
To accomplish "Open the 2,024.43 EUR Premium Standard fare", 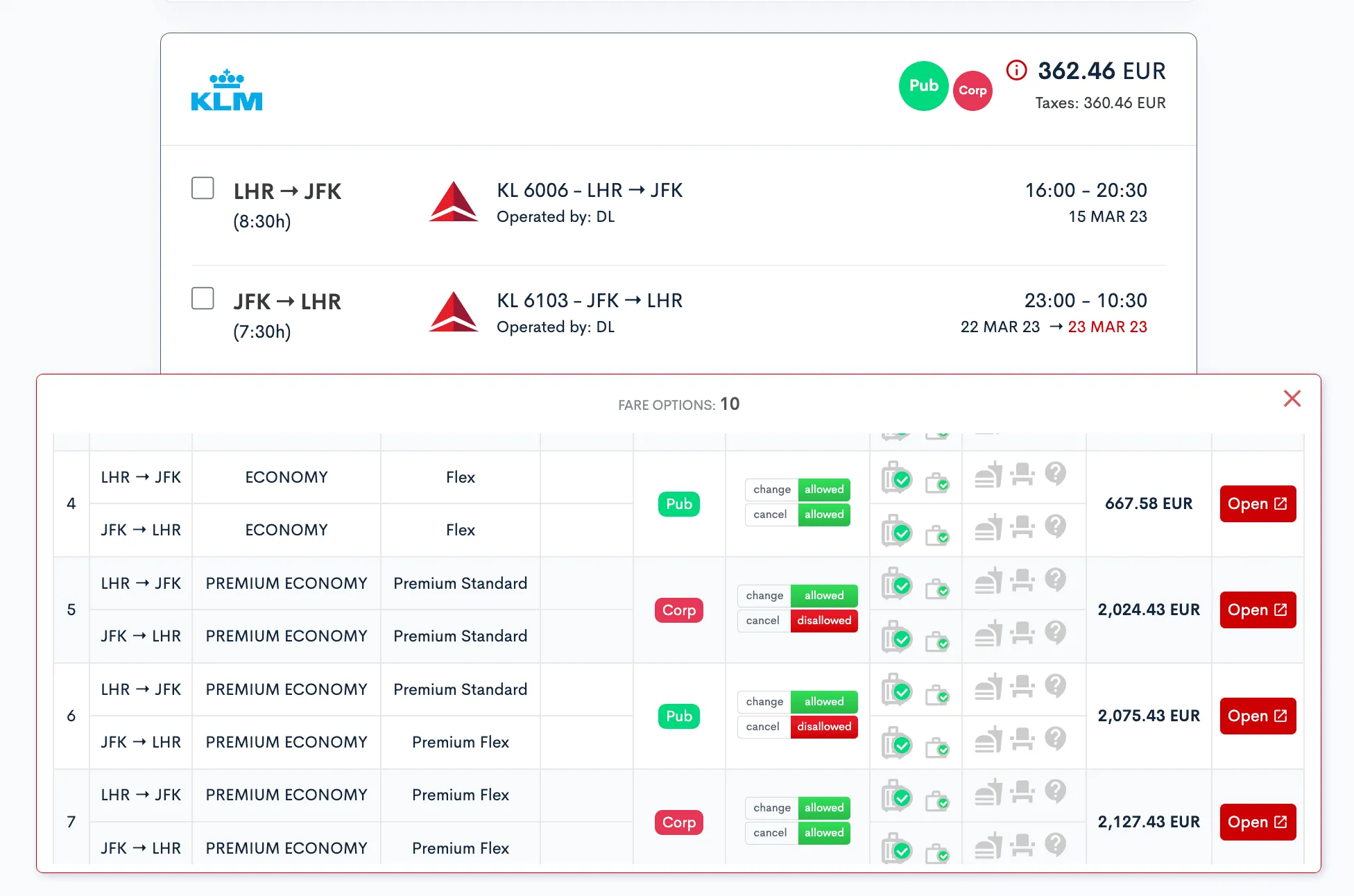I will tap(1257, 610).
